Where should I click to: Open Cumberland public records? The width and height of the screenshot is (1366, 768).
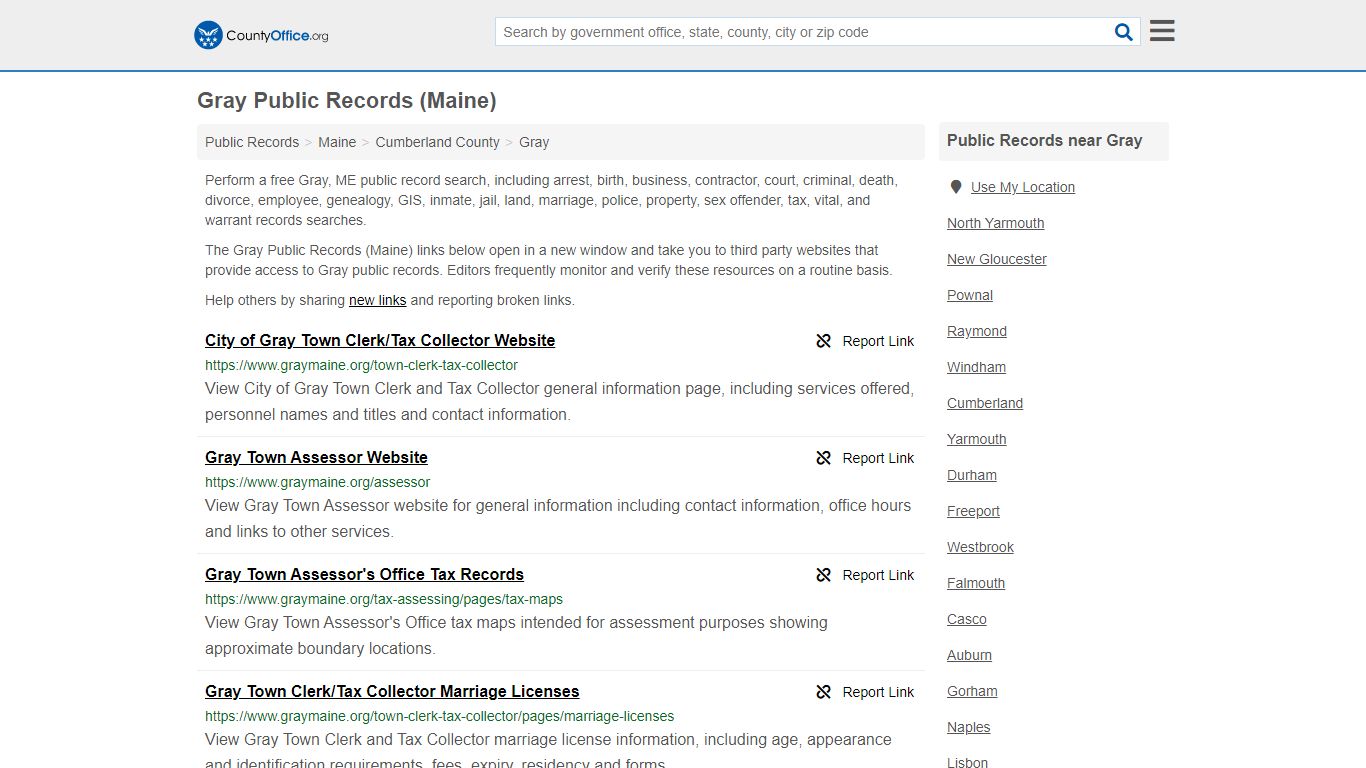coord(985,403)
